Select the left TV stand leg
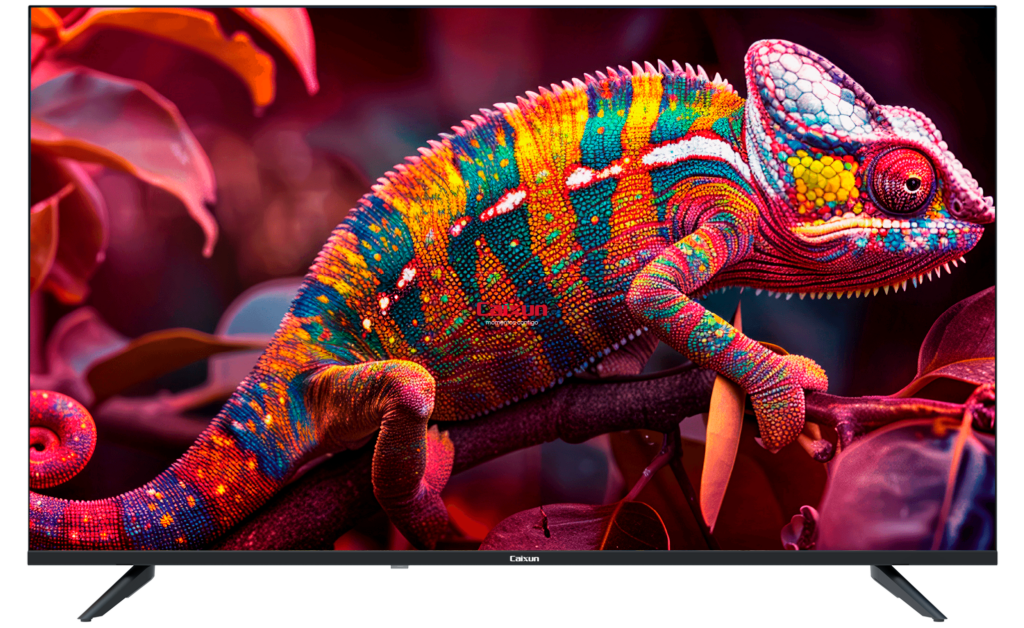This screenshot has width=1024, height=628. [x=118, y=591]
